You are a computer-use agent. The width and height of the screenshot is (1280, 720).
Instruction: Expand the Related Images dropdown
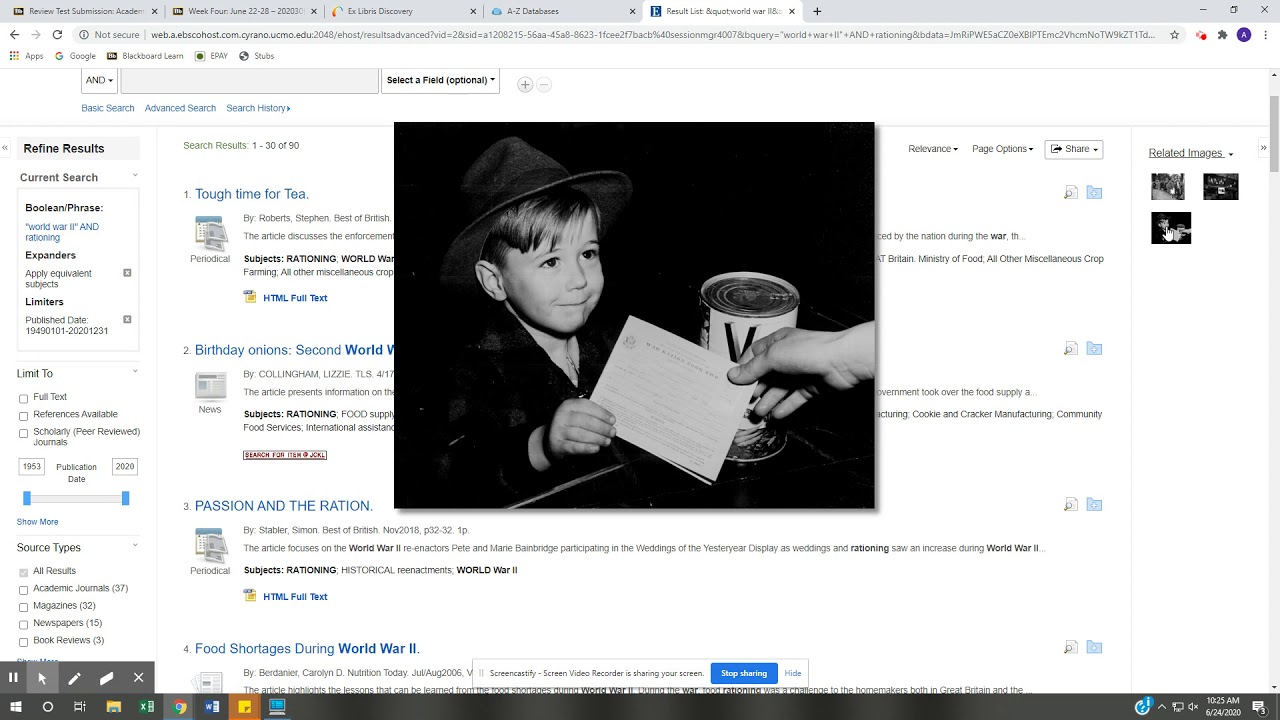[x=1191, y=153]
